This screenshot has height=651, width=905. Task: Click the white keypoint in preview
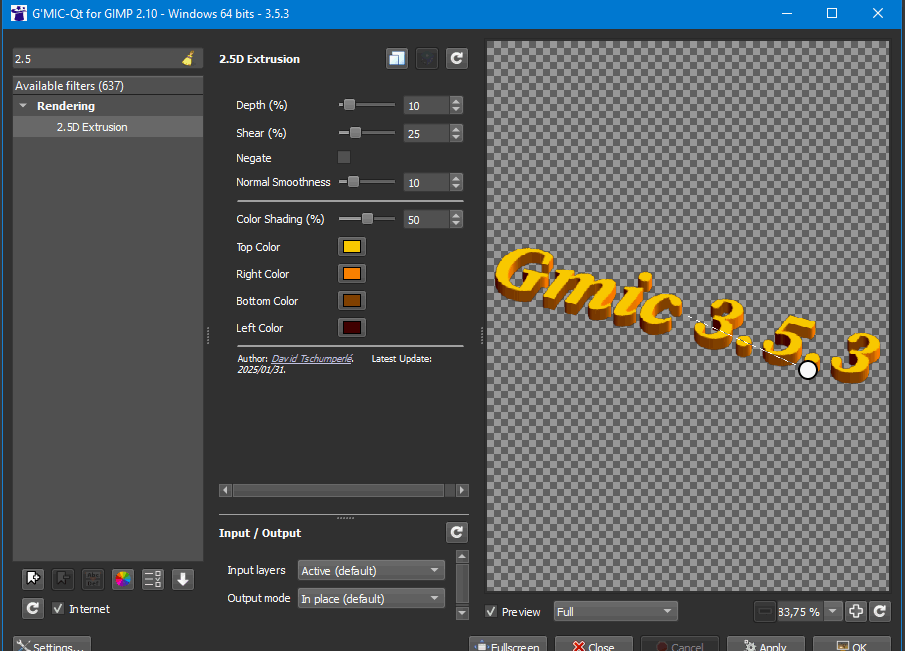[807, 369]
